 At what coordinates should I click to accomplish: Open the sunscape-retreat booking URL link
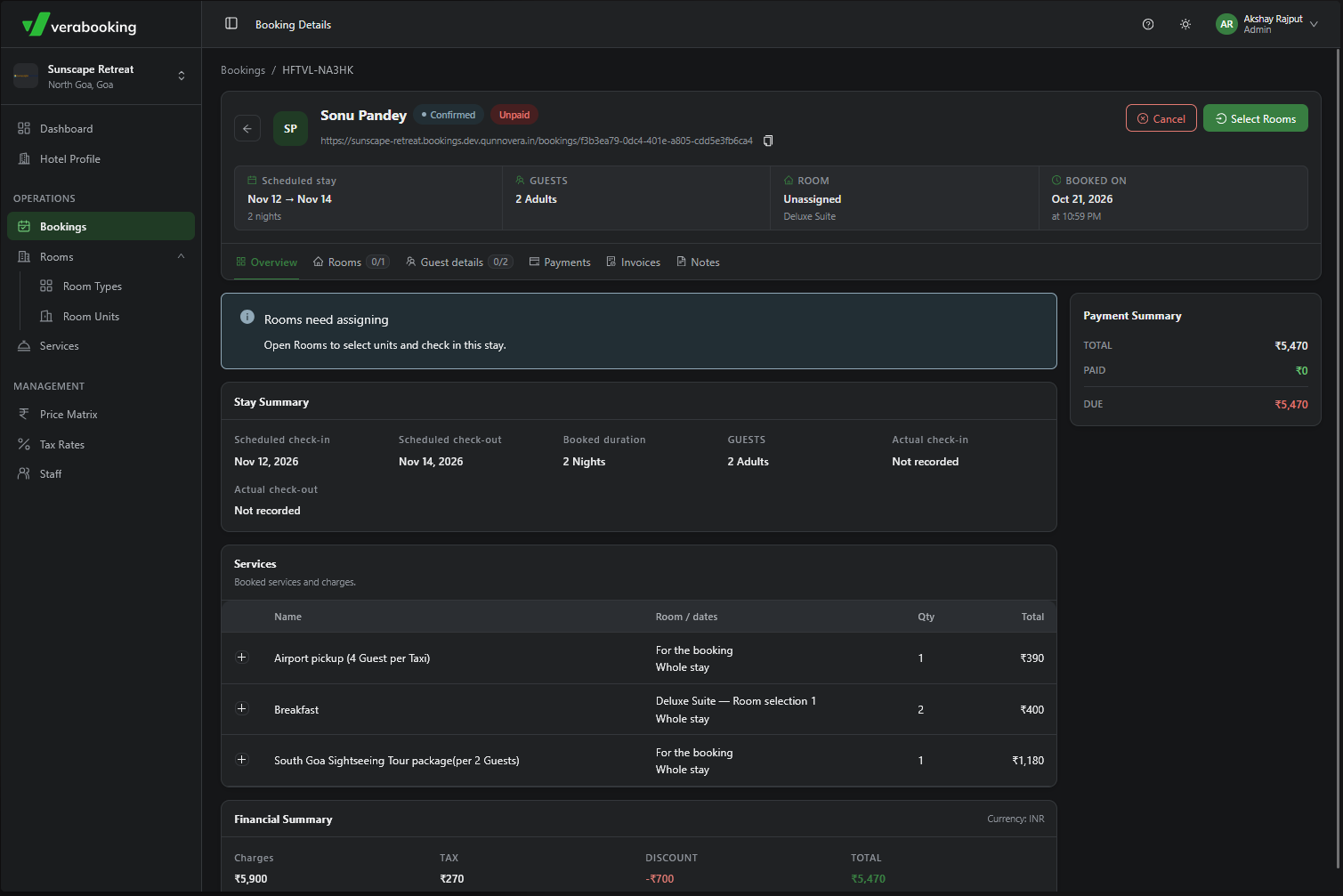537,141
